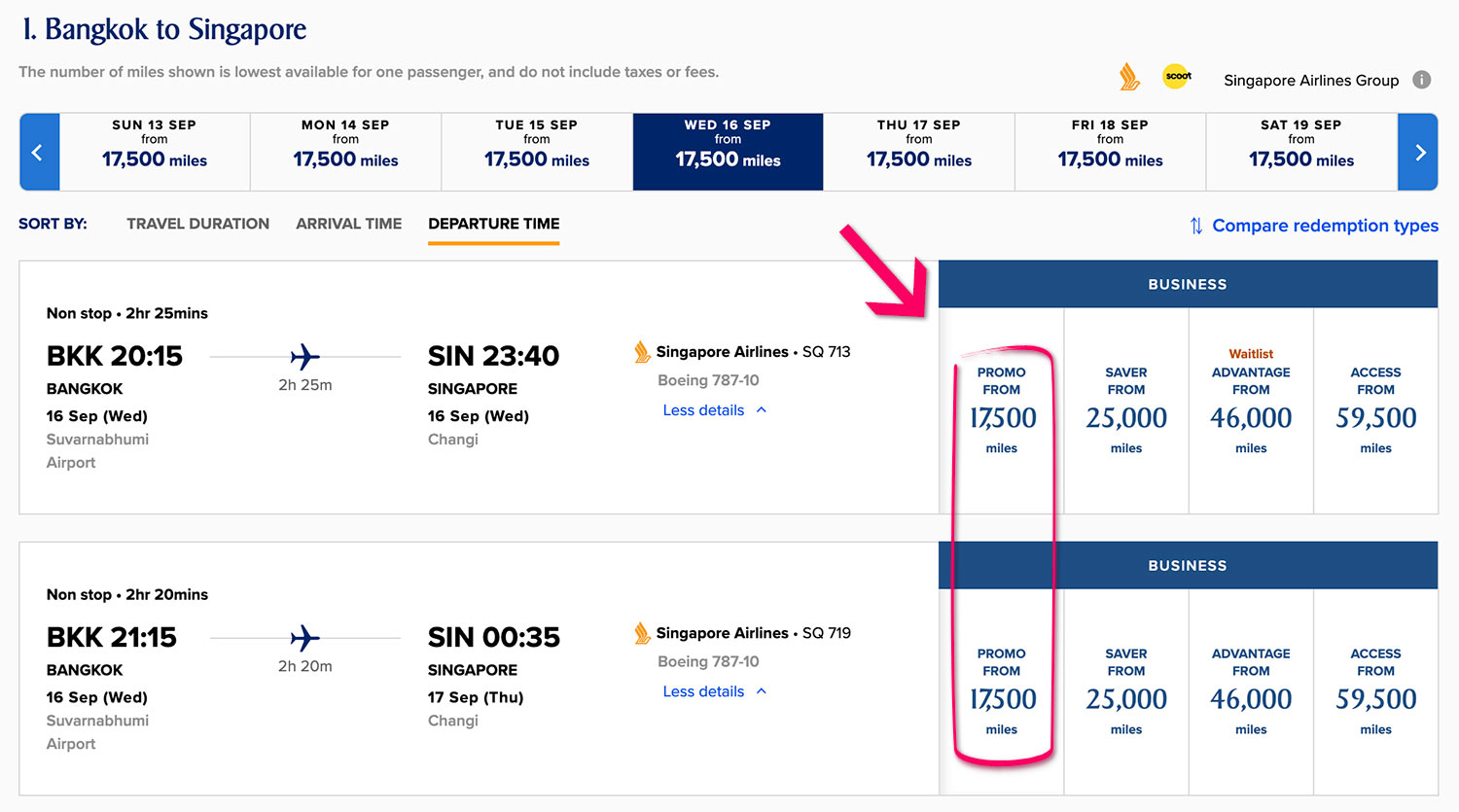Choose Waitlist Advantage 46,000 miles for SQ 713
The width and height of the screenshot is (1459, 812).
(1251, 410)
